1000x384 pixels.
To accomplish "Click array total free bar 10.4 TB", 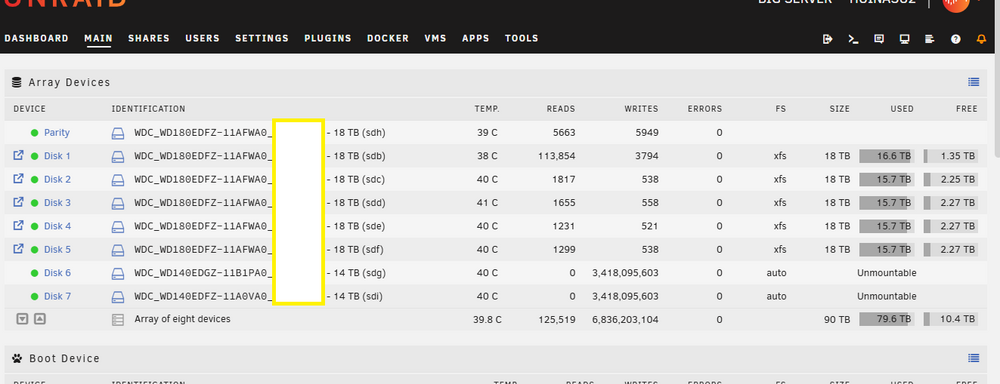I will click(950, 319).
